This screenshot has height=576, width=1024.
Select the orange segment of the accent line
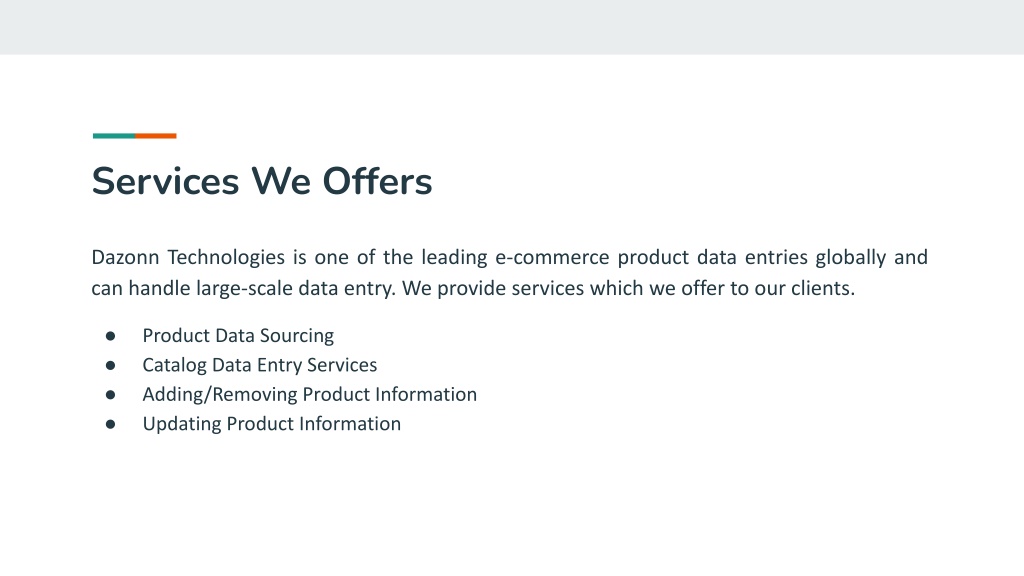(x=156, y=136)
